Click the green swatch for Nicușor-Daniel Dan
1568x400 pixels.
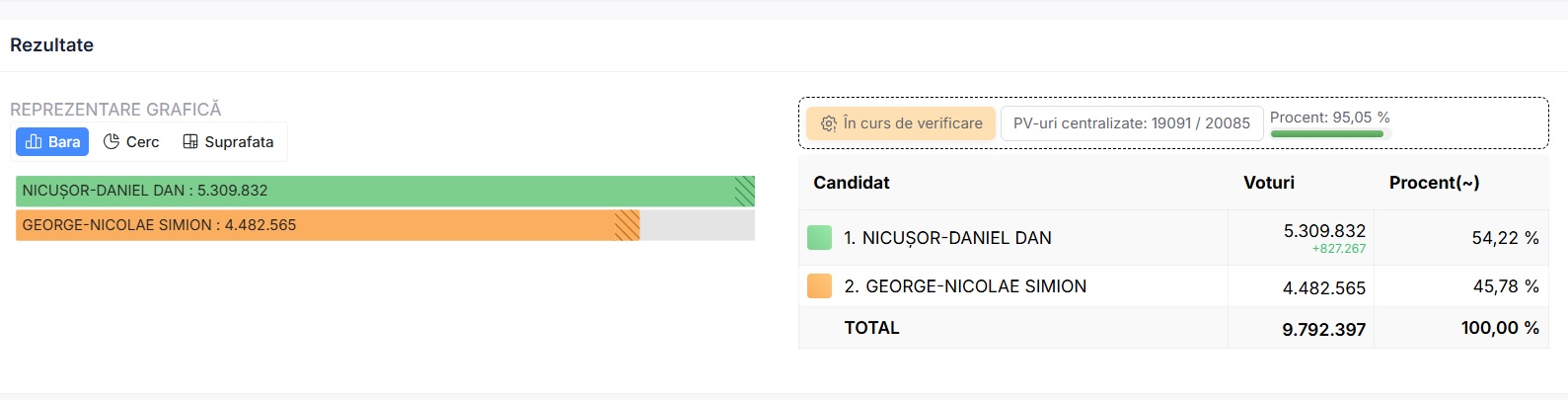(x=819, y=238)
